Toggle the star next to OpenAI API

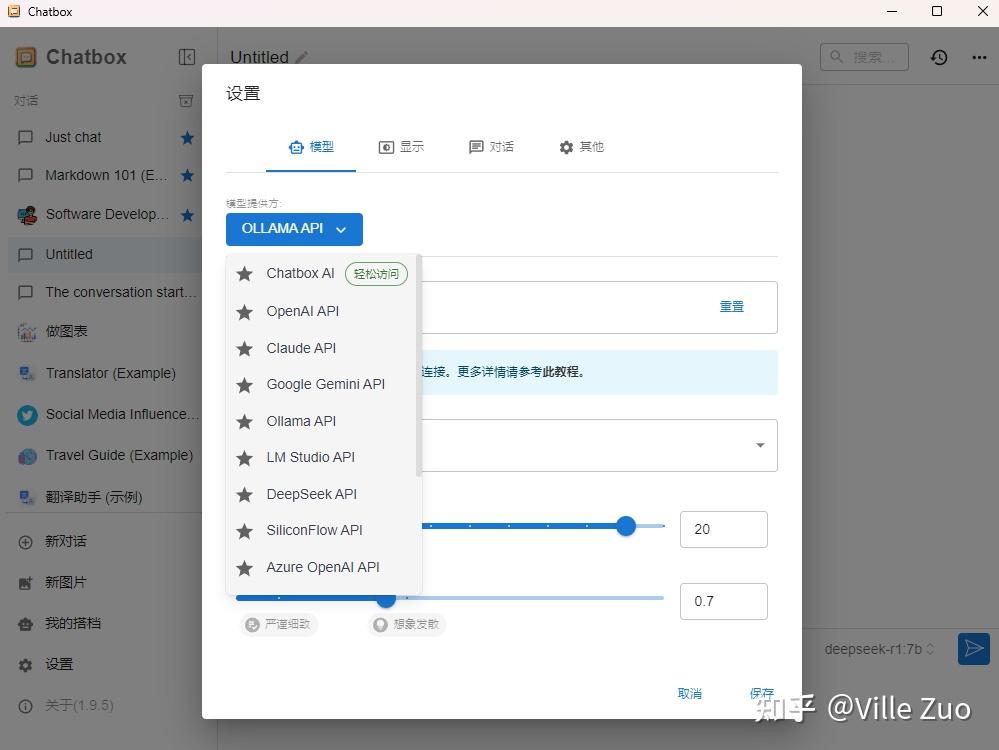243,311
